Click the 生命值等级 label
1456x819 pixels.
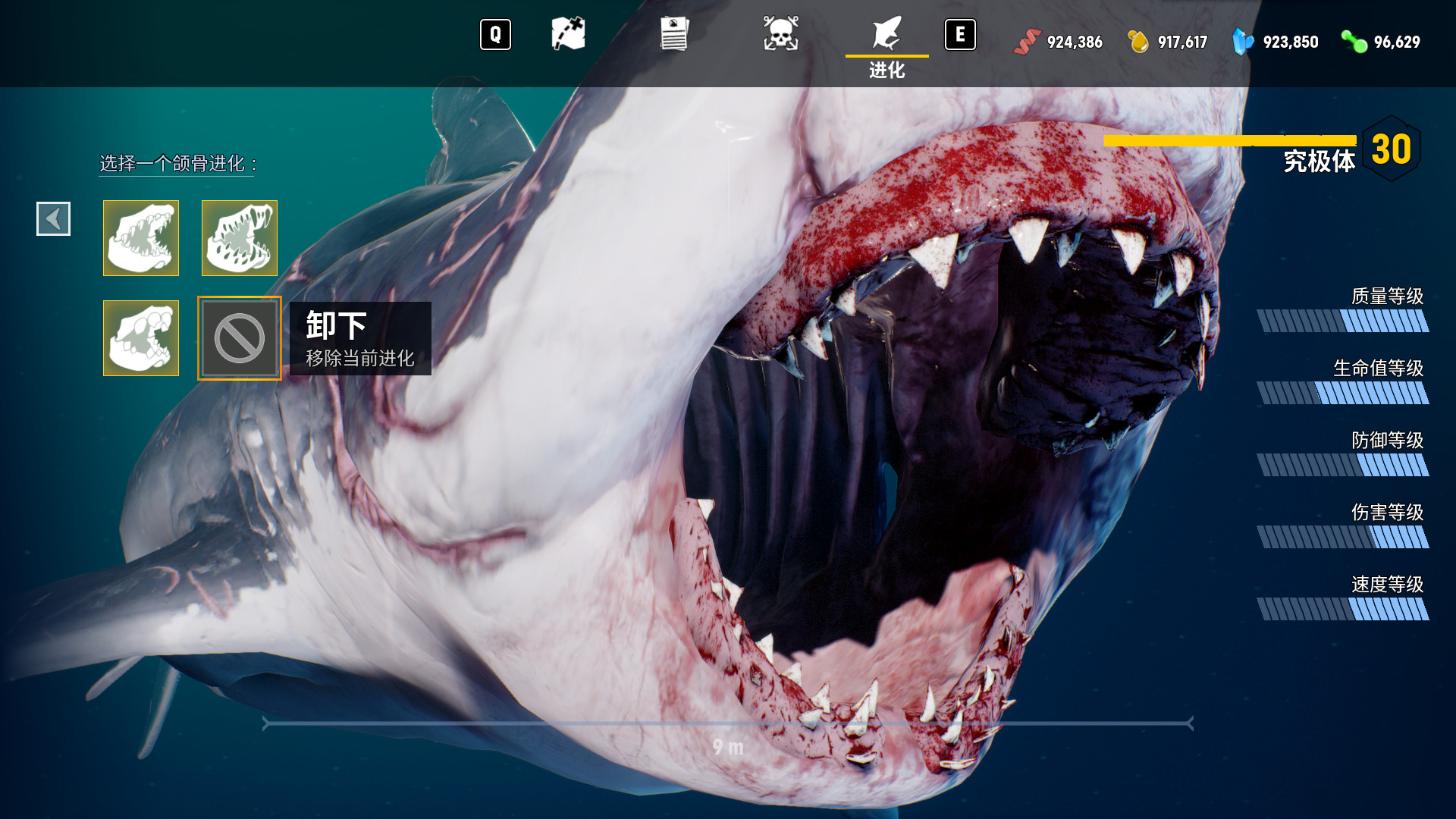point(1378,368)
